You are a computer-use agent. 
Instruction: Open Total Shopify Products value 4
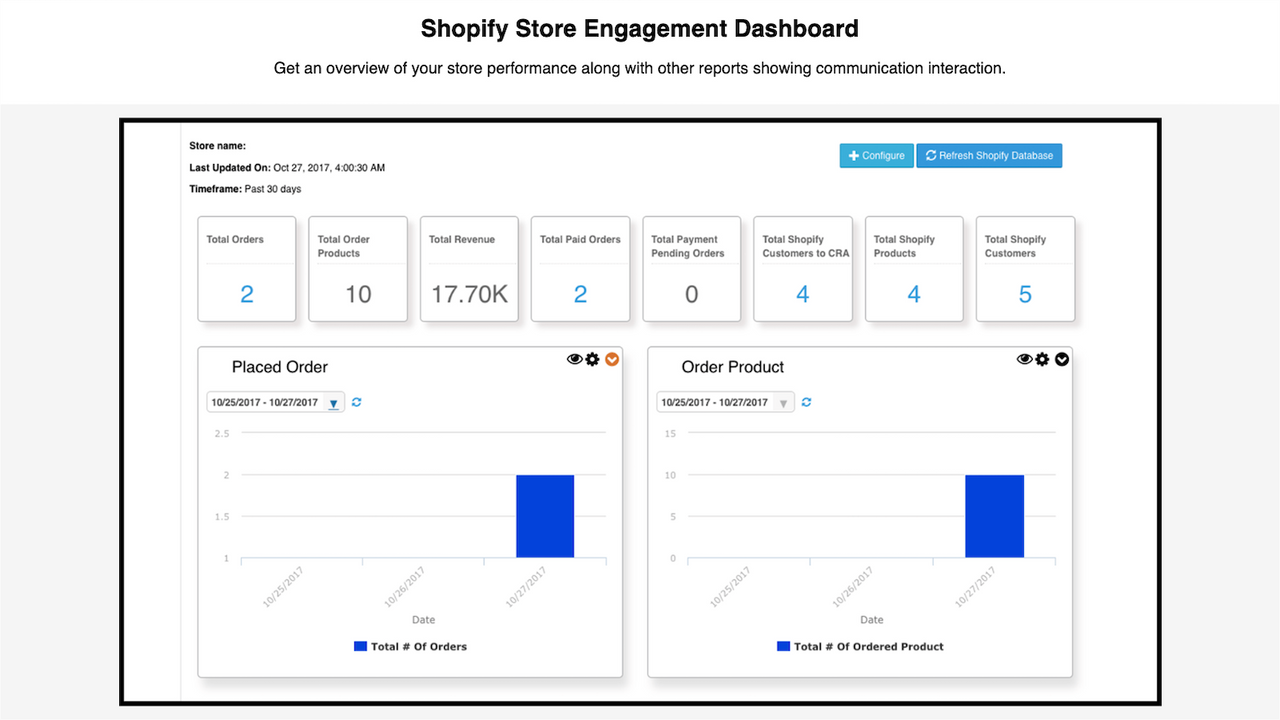coord(913,294)
